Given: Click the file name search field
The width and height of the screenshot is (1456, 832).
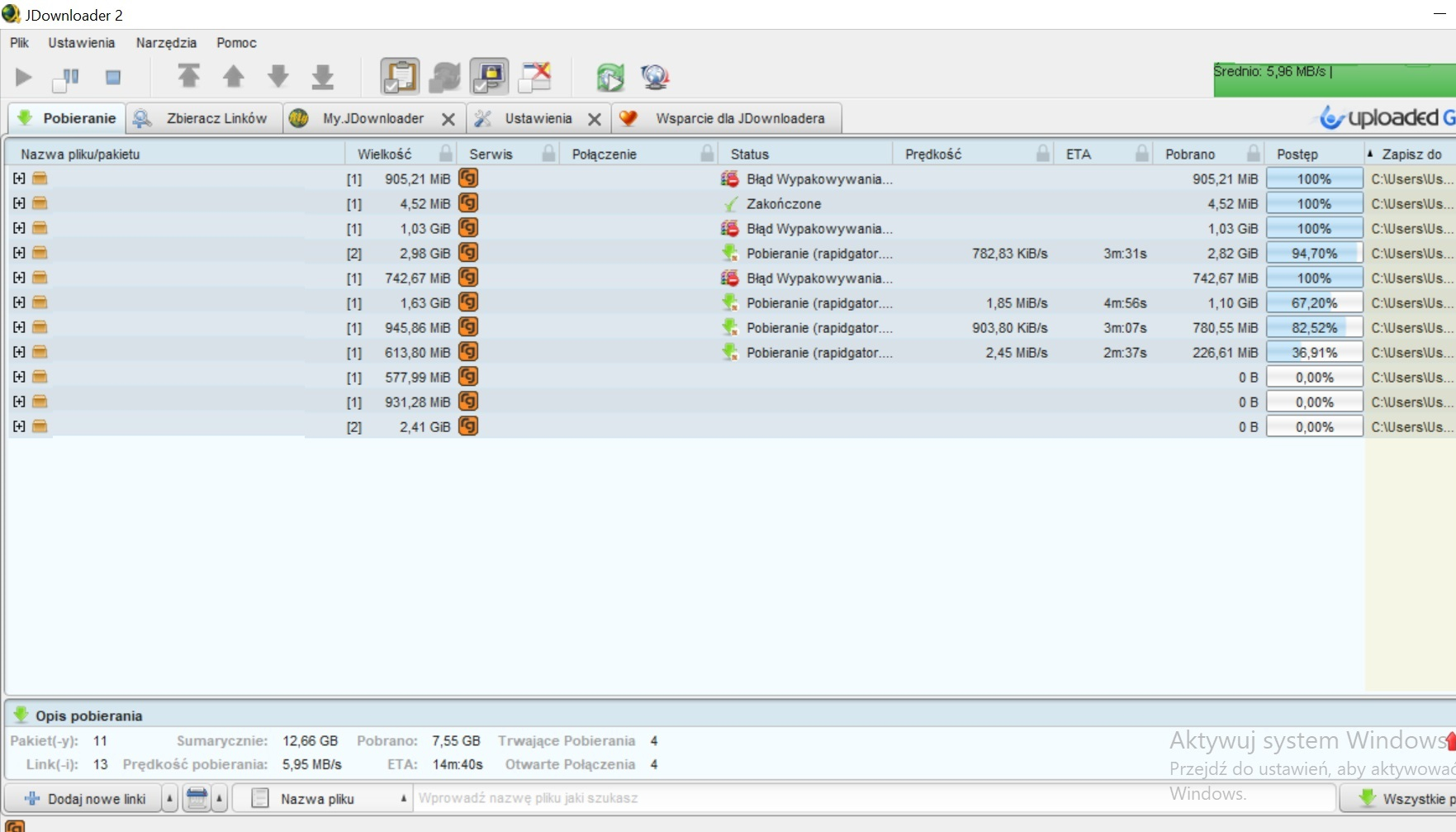Looking at the screenshot, I should pyautogui.click(x=874, y=798).
